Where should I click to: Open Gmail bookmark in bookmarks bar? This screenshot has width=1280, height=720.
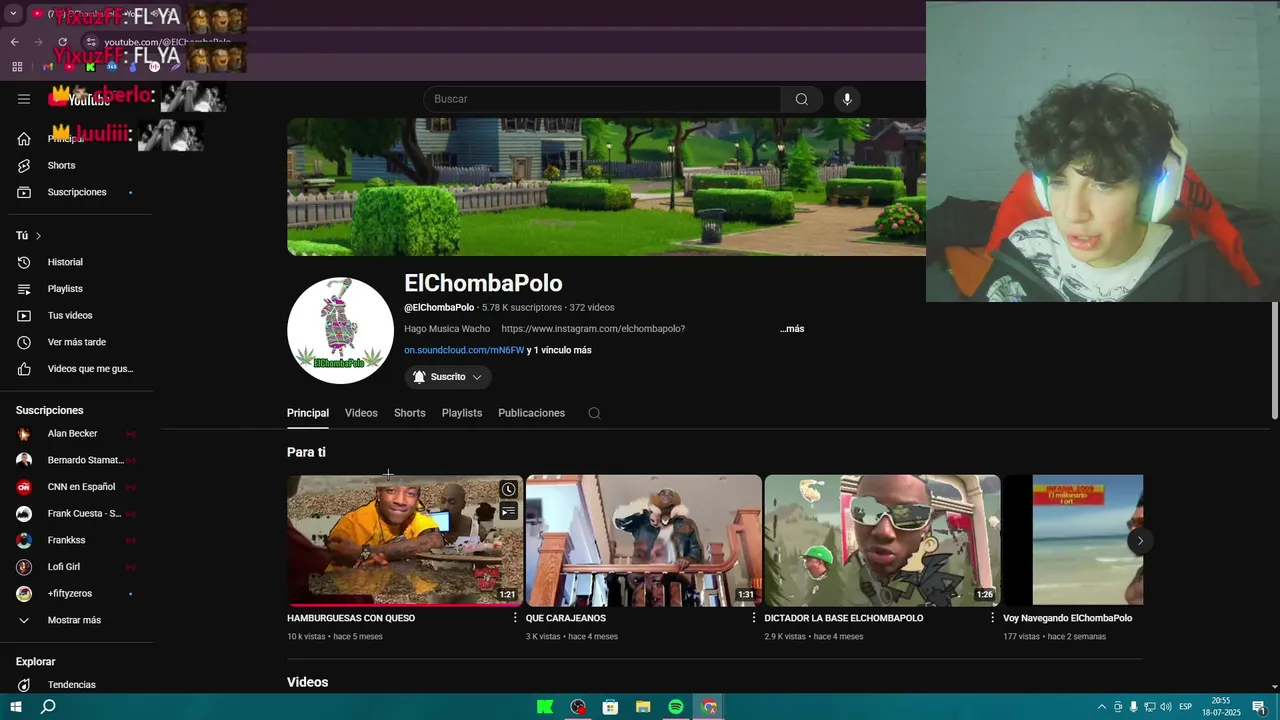[x=47, y=67]
